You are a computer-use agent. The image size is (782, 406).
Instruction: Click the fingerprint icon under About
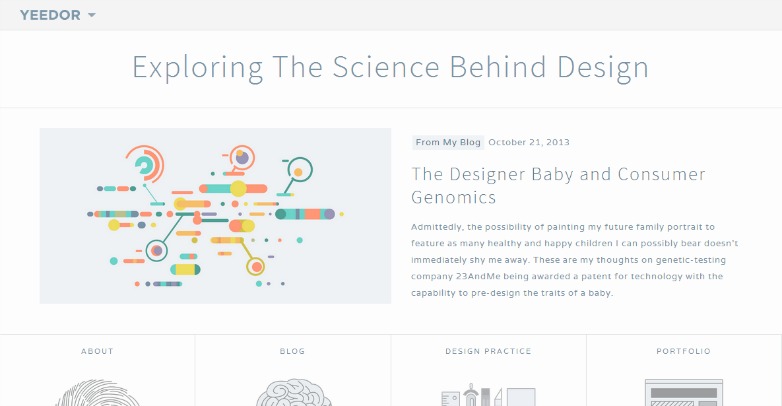click(x=97, y=393)
